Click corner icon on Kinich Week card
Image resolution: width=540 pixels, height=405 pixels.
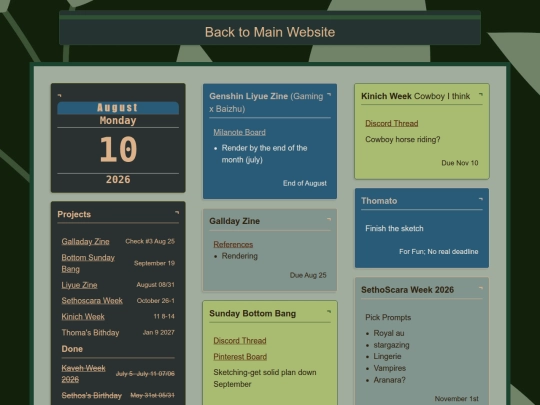pos(481,94)
